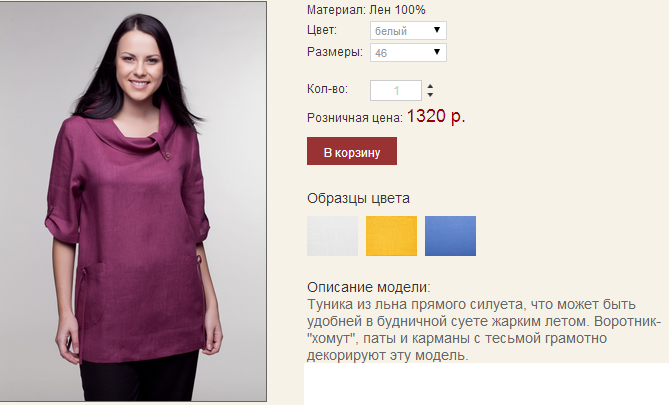Click the Цвет: label
The image size is (669, 405).
pos(322,30)
